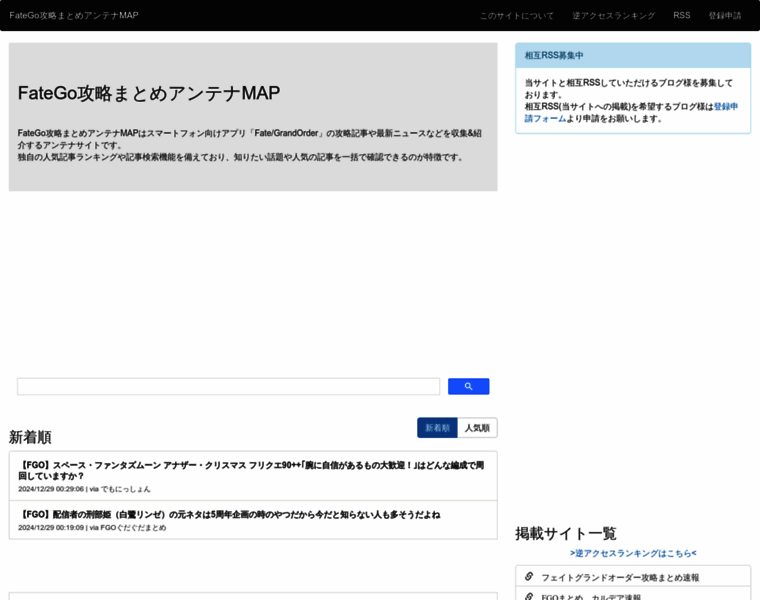Viewport: 760px width, 600px height.
Task: Open the スペース・ファンタズムーン フリクエ90++ article
Action: 252,470
